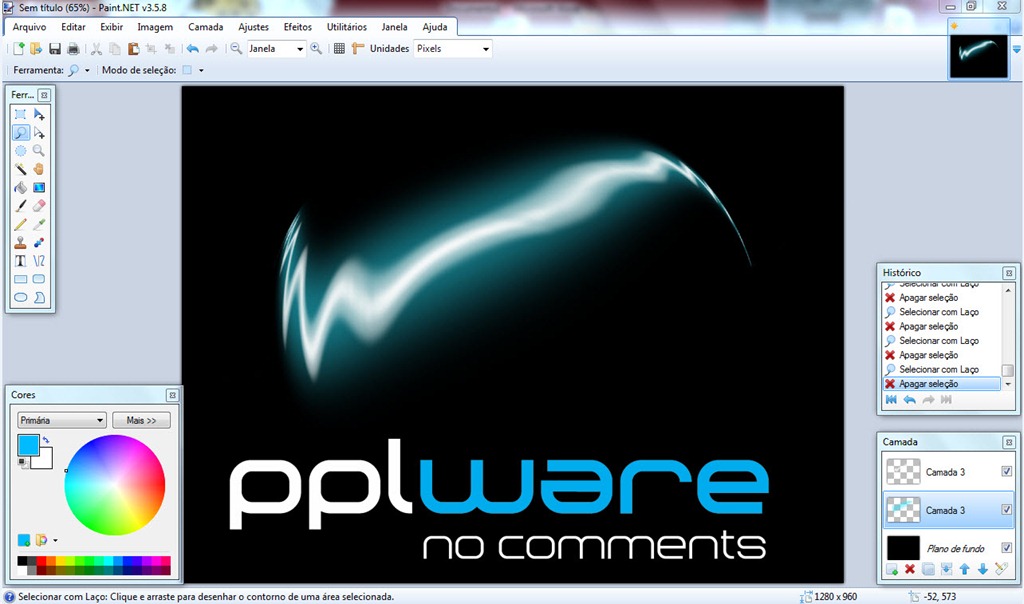Open the image list dropdown arrow
The width and height of the screenshot is (1024, 604).
1016,50
